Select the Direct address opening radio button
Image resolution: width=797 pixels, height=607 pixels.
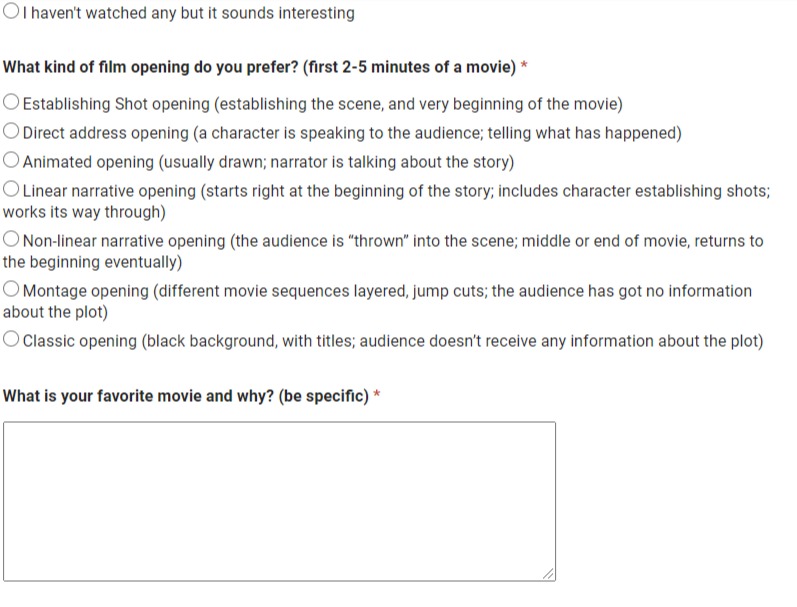tap(11, 132)
